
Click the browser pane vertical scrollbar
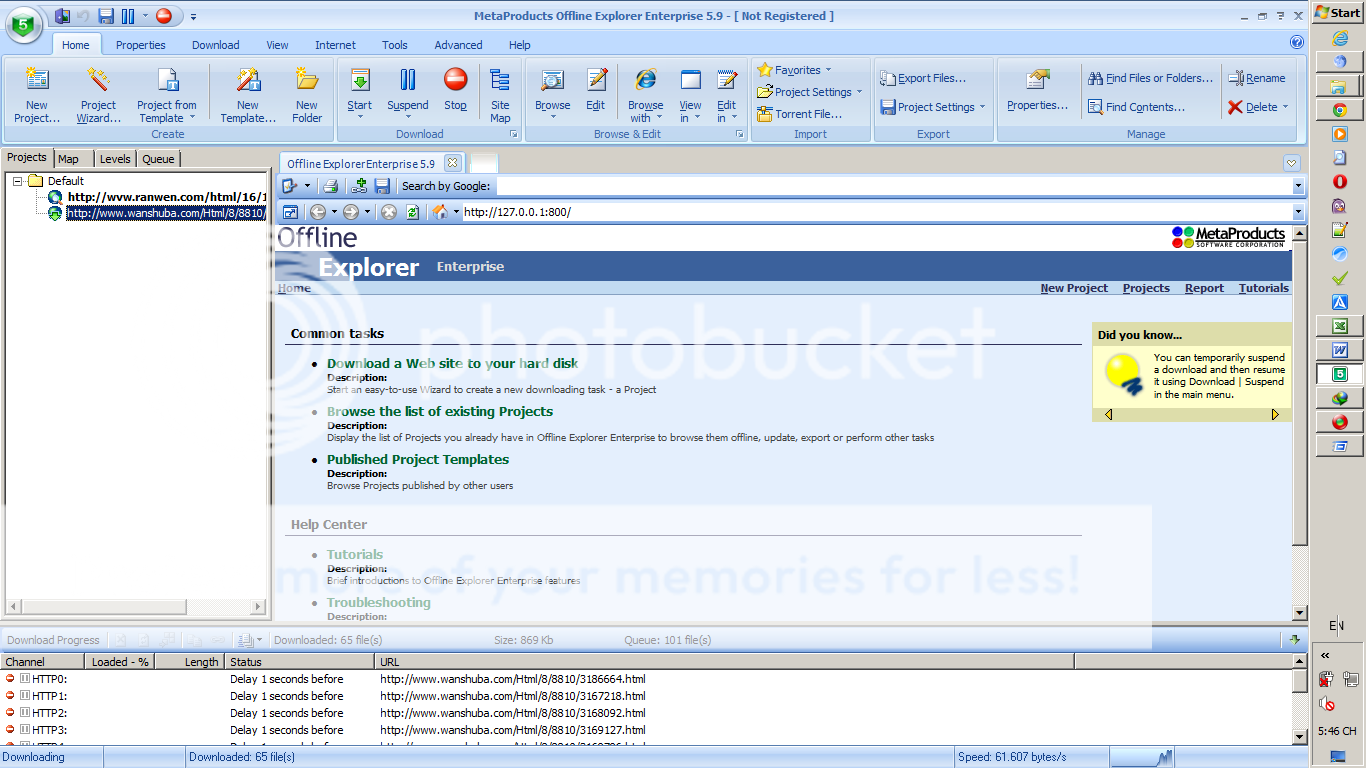point(1299,400)
